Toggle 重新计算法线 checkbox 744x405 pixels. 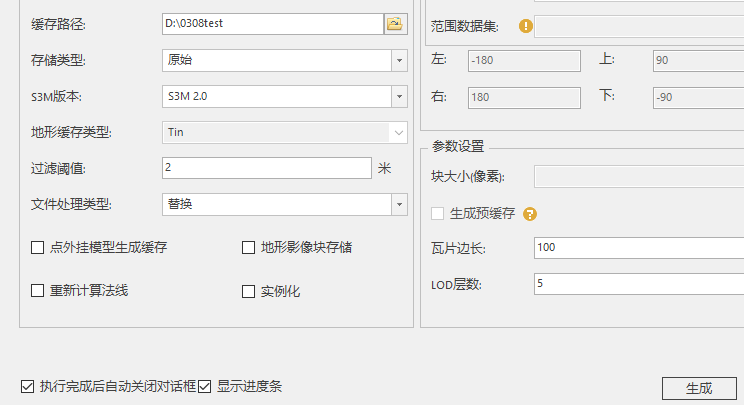[37, 291]
